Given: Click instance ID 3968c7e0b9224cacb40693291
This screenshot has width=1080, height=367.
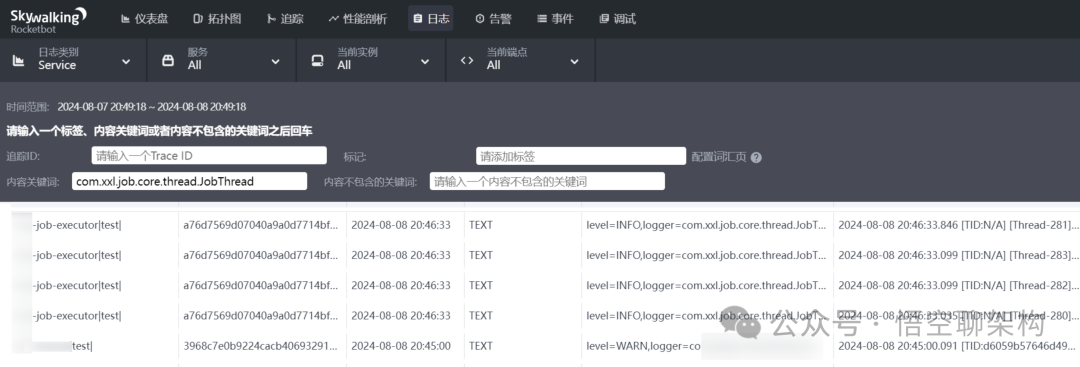Looking at the screenshot, I should (x=260, y=346).
